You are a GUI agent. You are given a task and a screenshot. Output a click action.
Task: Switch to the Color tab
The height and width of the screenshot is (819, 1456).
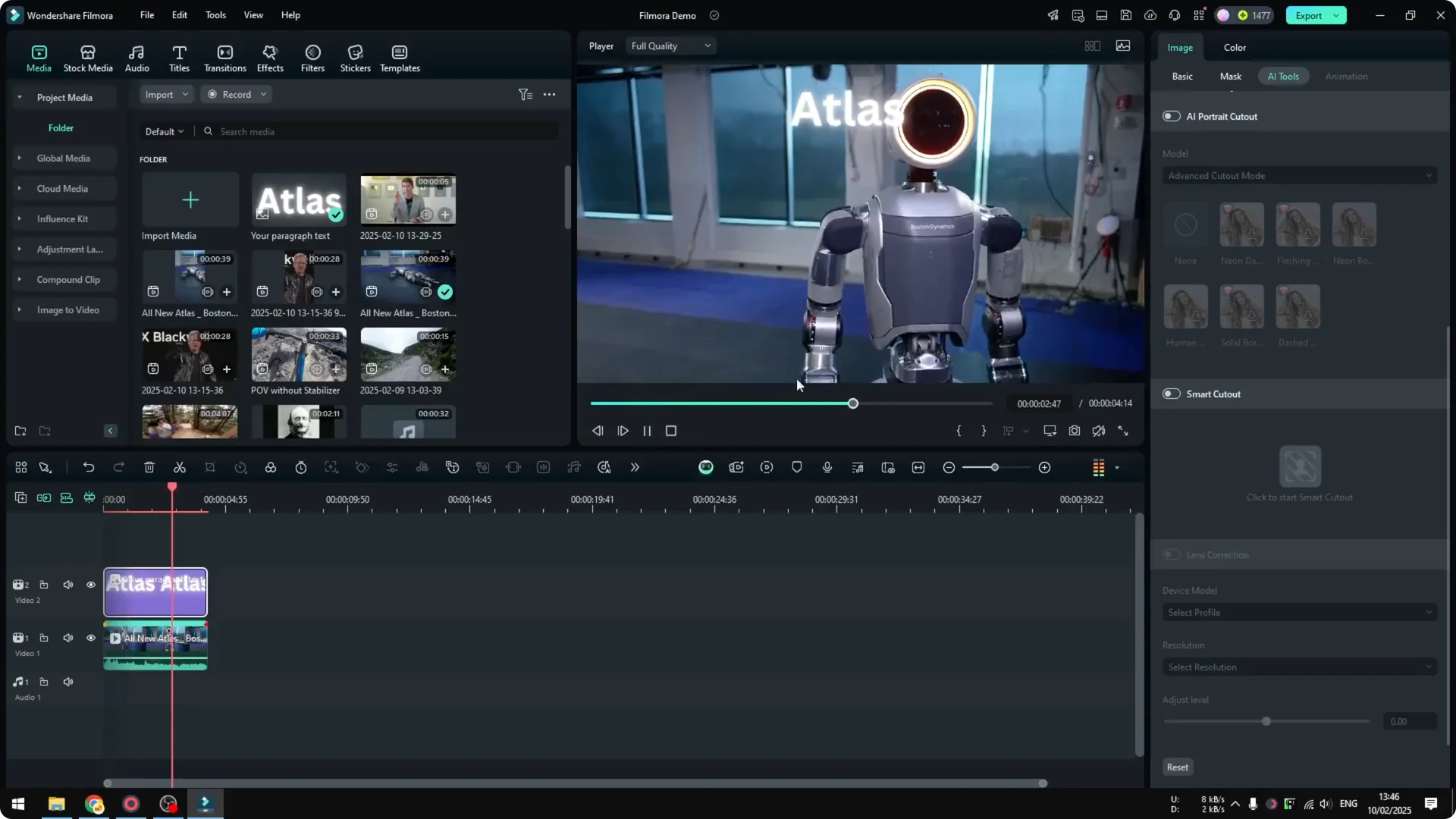click(x=1235, y=47)
